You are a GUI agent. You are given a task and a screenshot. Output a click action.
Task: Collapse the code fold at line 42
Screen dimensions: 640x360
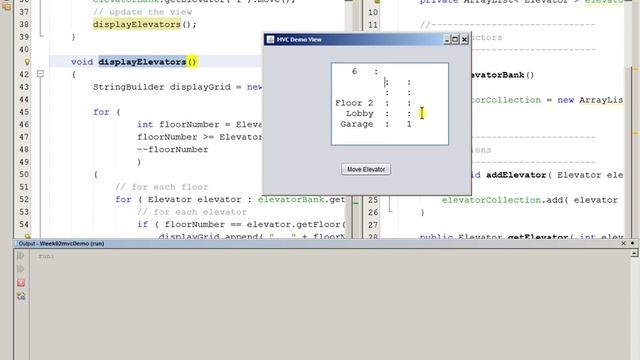point(40,74)
